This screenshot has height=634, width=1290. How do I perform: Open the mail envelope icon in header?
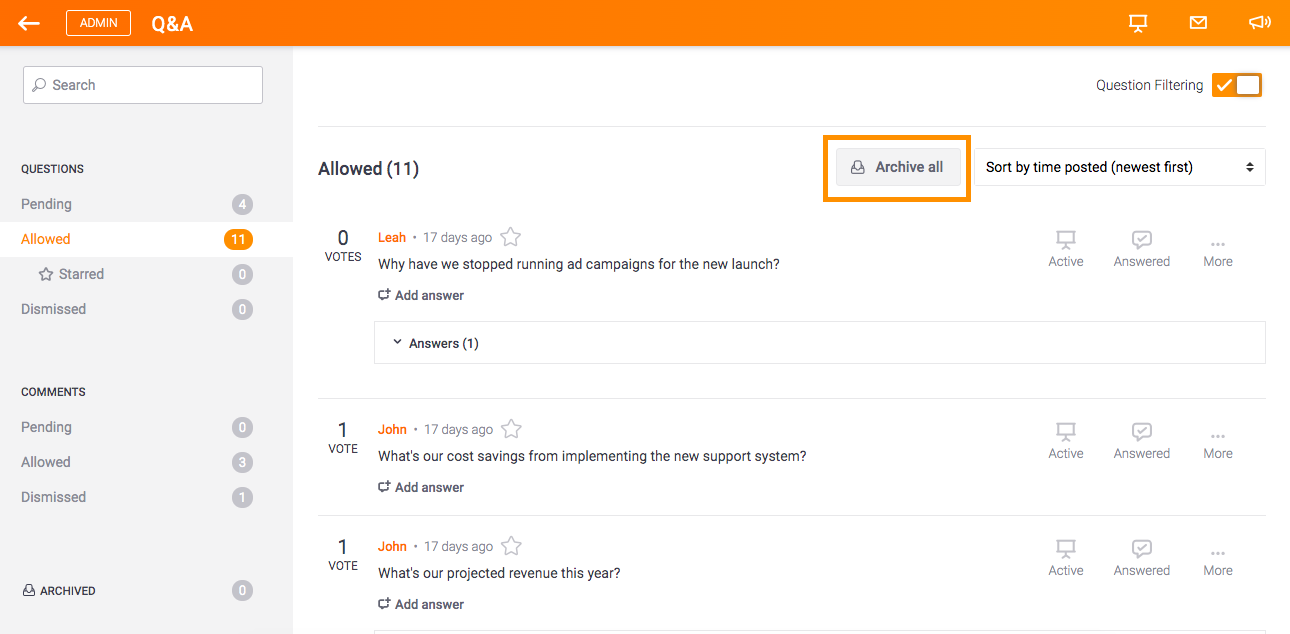pos(1198,22)
